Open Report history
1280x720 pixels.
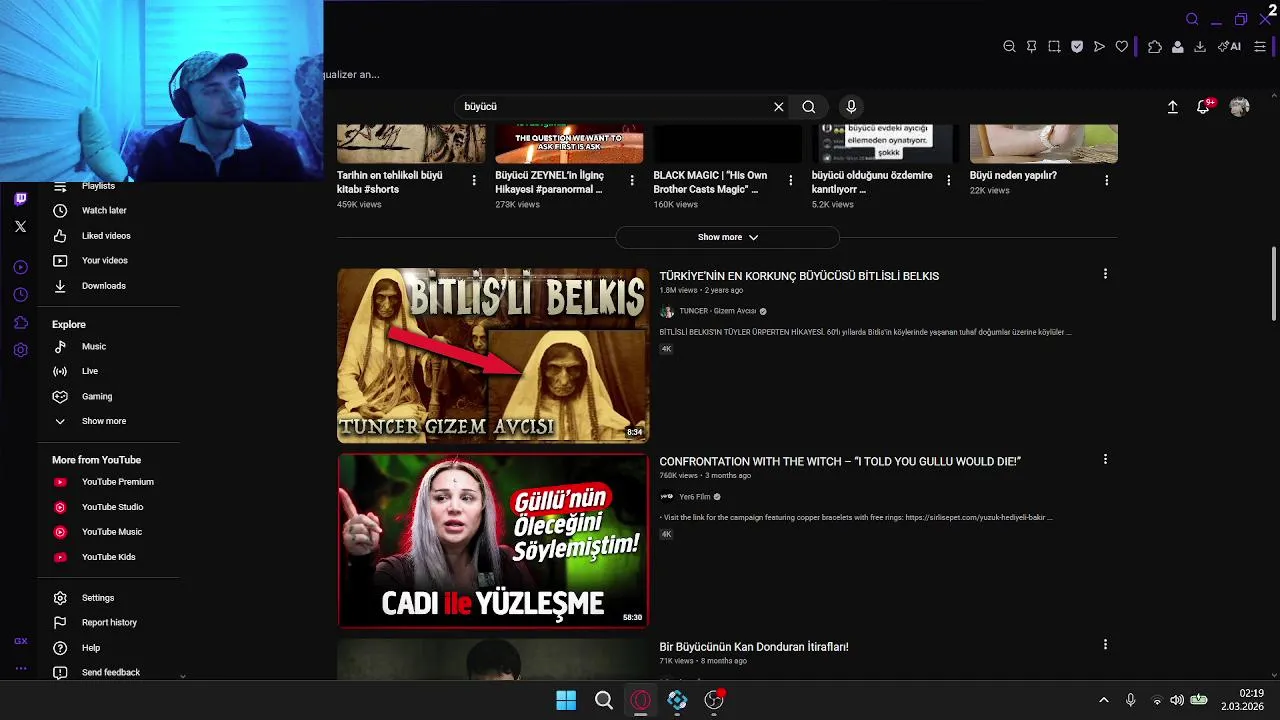pos(108,623)
